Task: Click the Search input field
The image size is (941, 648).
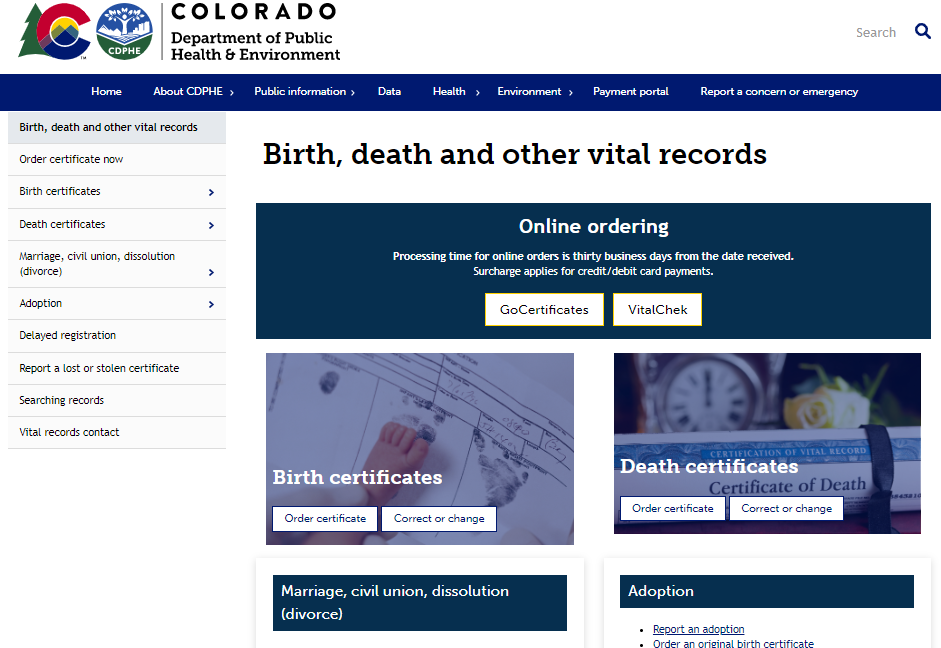Action: click(x=875, y=31)
